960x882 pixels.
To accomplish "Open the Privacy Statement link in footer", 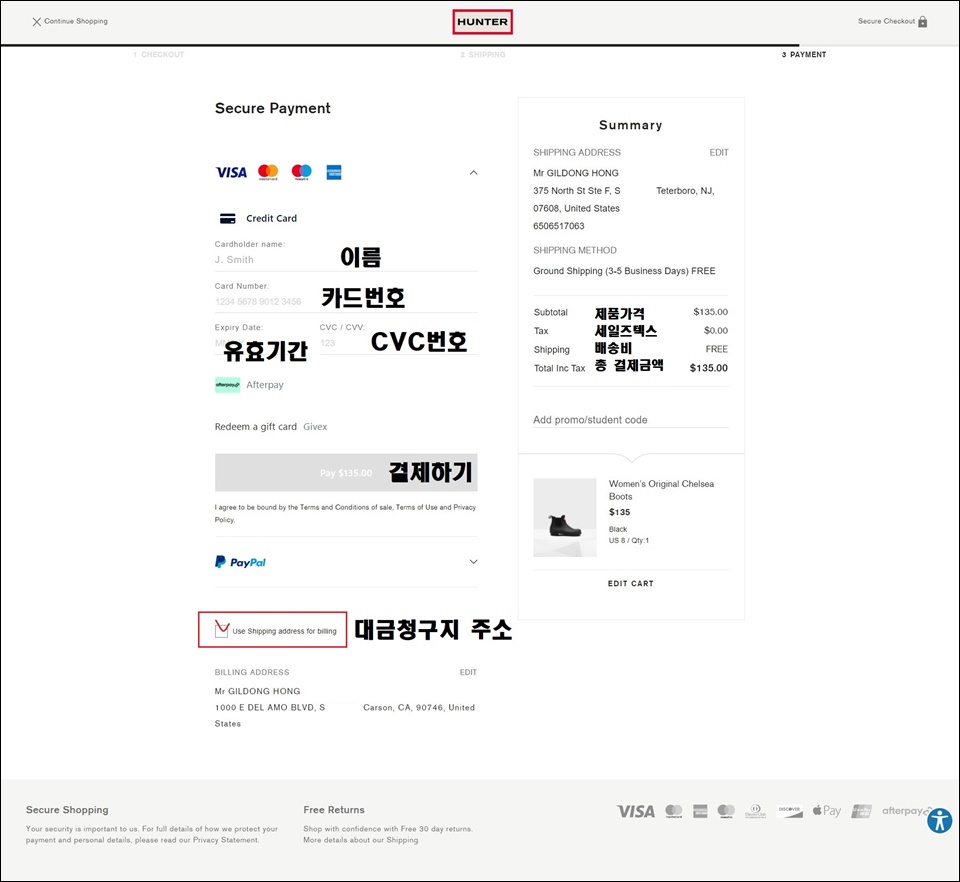I will [x=225, y=840].
